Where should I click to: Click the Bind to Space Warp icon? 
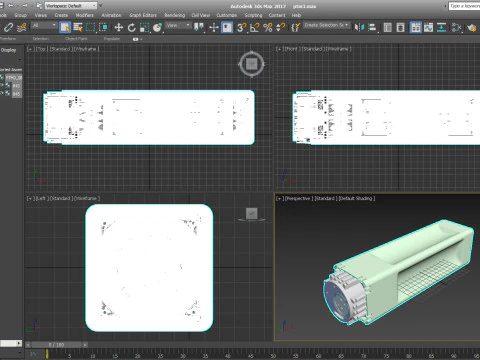click(x=22, y=27)
